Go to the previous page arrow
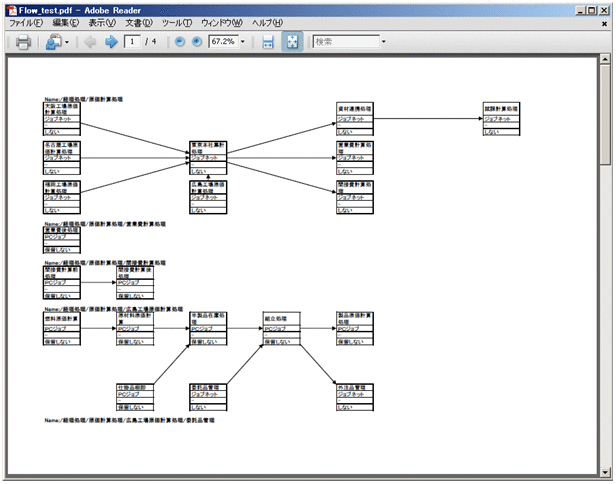The height and width of the screenshot is (484, 616). click(90, 43)
